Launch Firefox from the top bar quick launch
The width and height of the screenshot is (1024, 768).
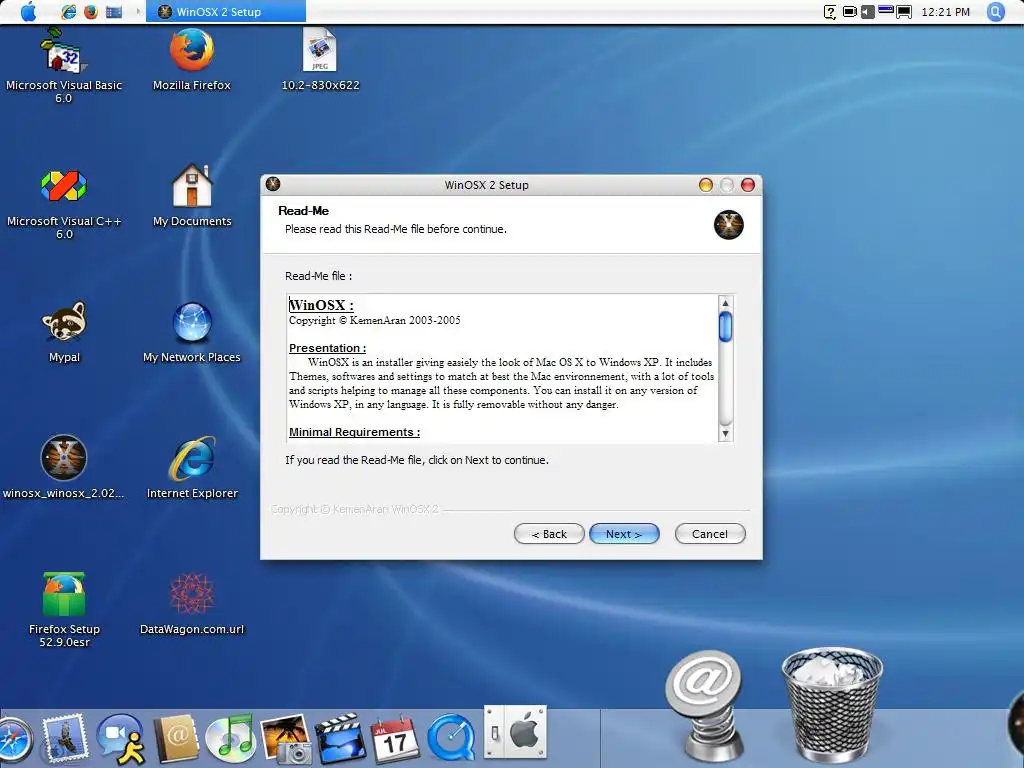pyautogui.click(x=91, y=12)
